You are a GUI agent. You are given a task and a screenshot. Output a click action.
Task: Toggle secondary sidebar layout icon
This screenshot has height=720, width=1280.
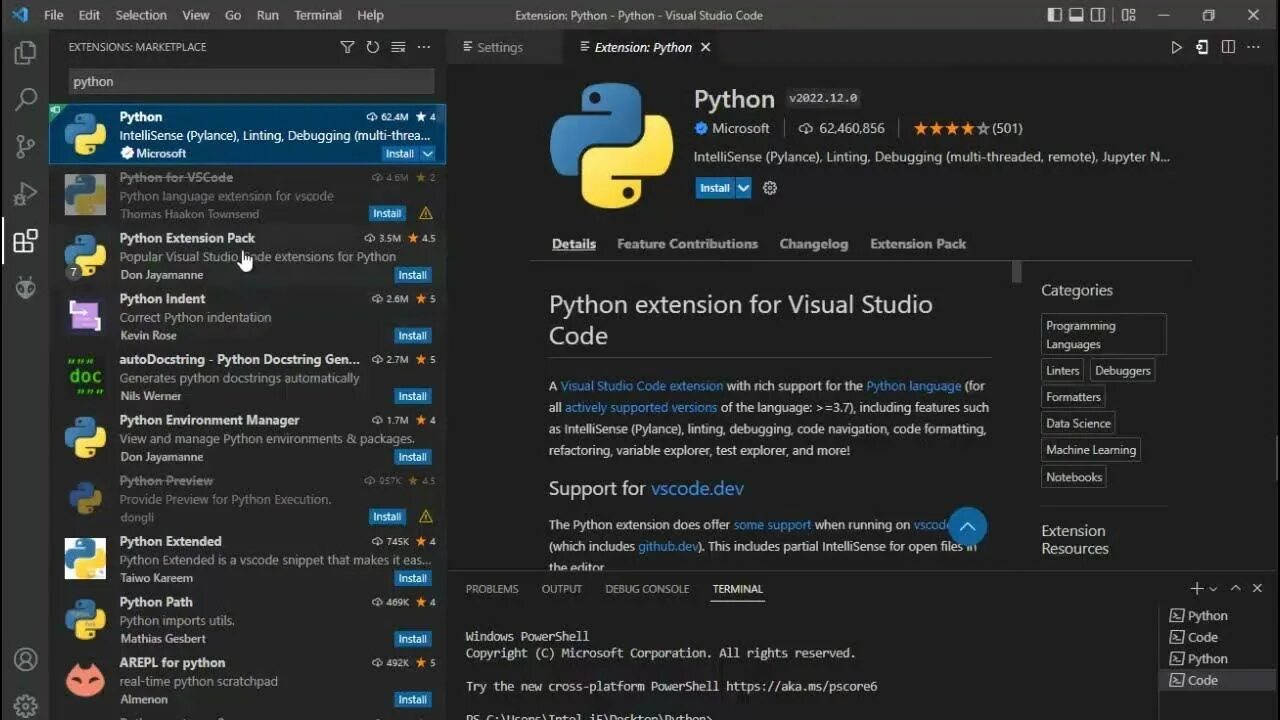(x=1099, y=15)
